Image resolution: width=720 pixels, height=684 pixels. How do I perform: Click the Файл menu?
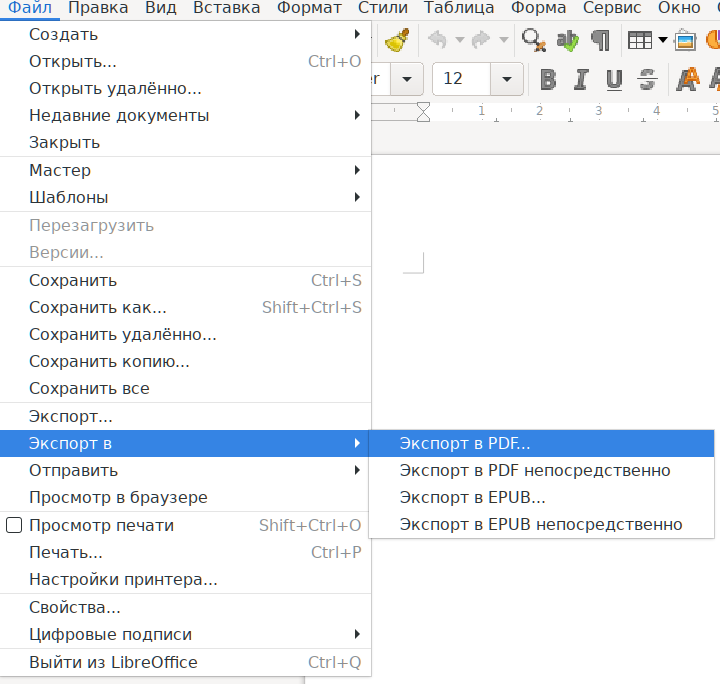[x=30, y=8]
